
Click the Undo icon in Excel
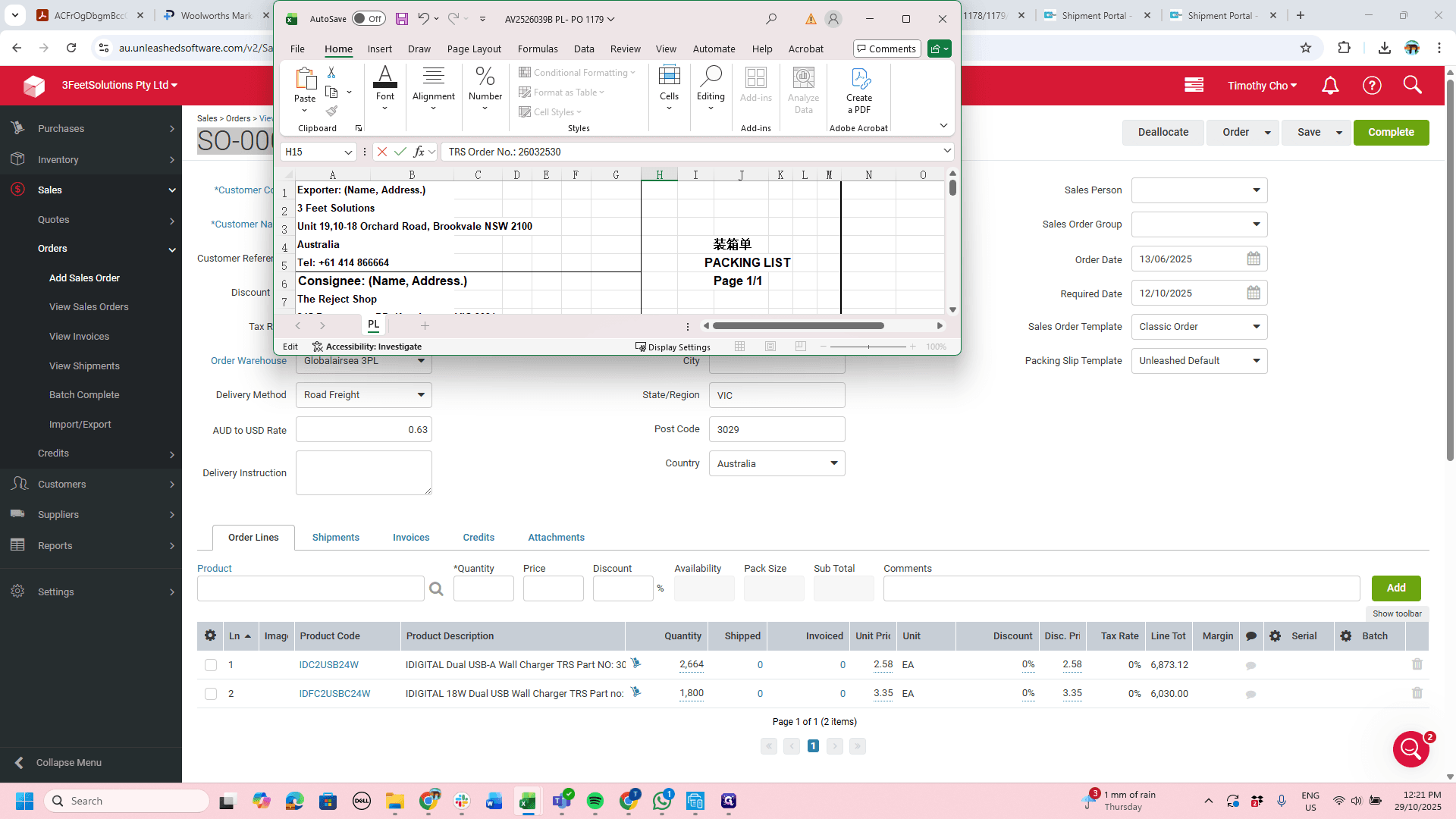(423, 19)
